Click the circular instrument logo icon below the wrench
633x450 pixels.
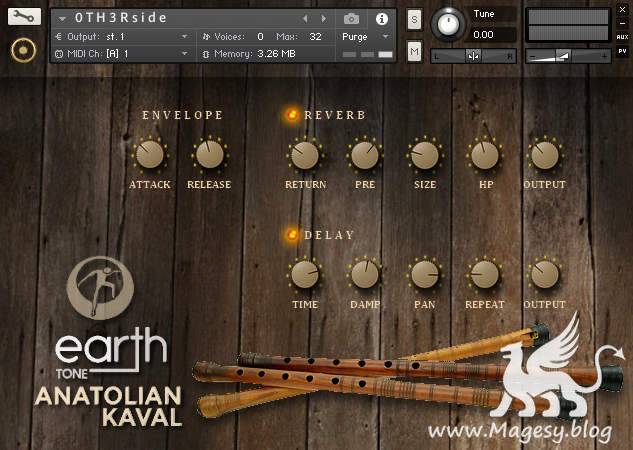23,50
